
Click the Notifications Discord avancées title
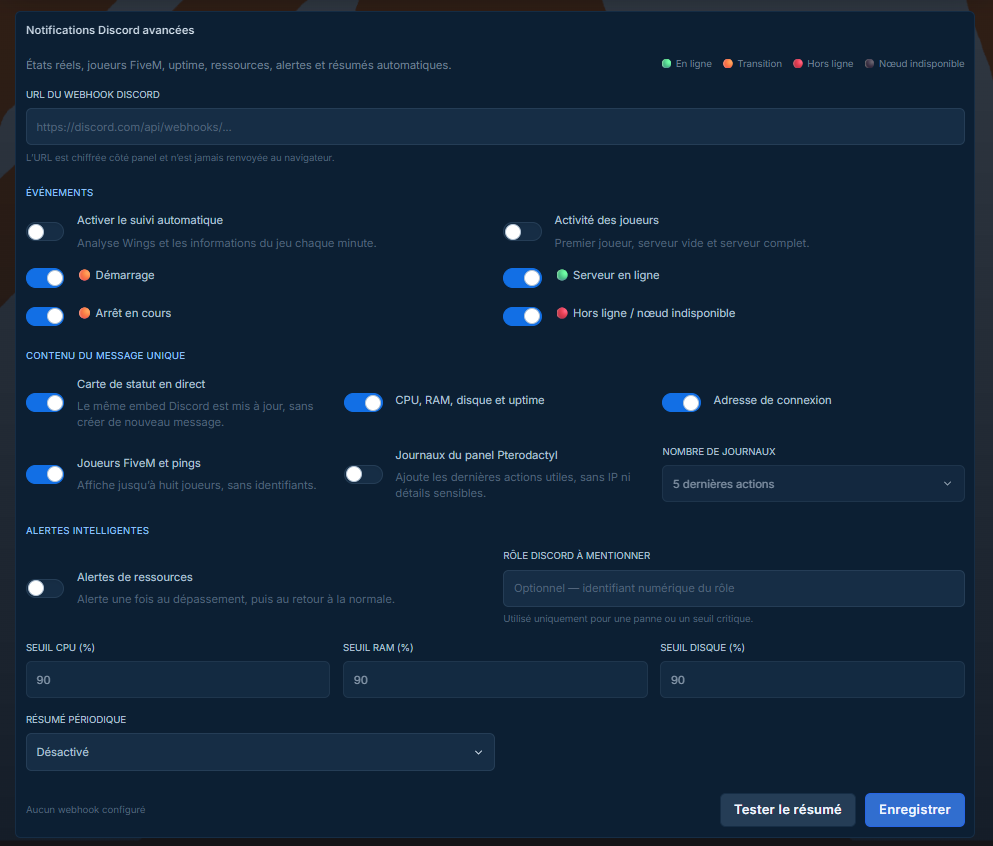[x=110, y=30]
